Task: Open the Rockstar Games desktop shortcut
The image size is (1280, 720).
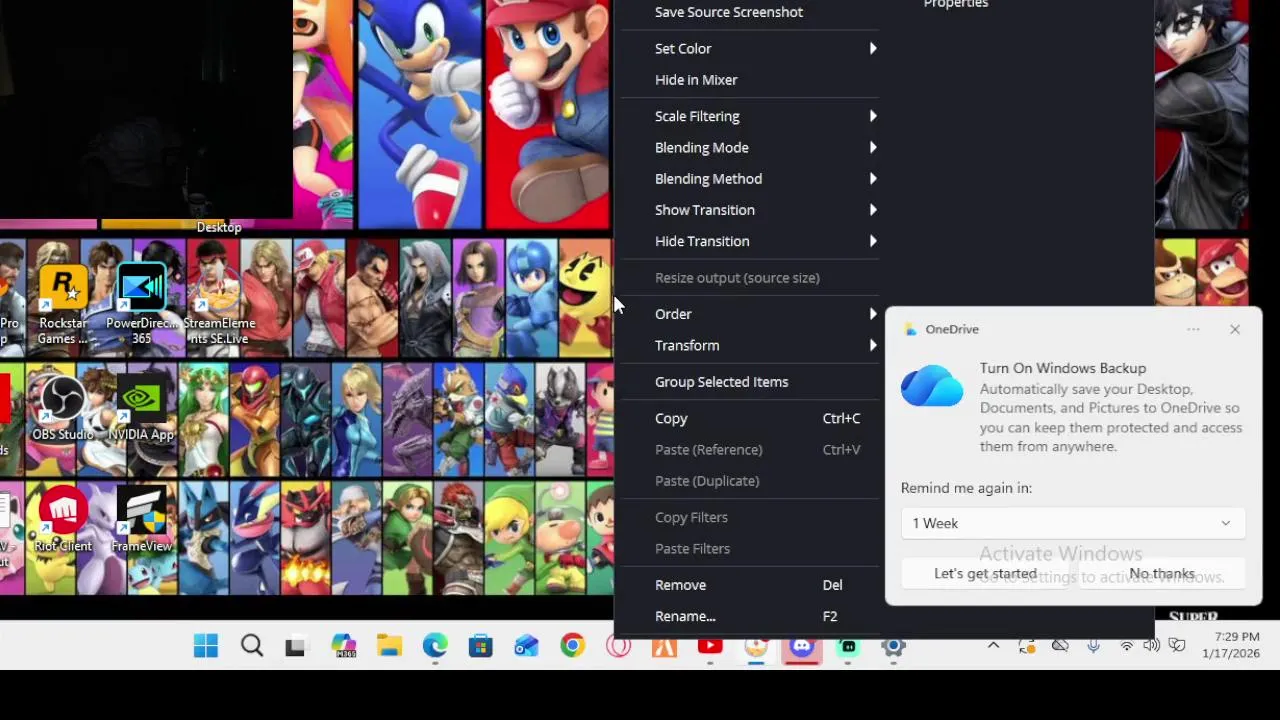Action: tap(62, 304)
